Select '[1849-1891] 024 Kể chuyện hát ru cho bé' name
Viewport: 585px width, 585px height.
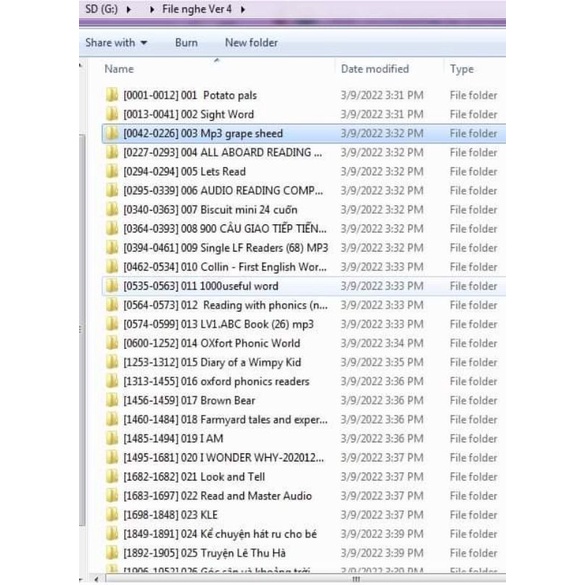click(220, 534)
